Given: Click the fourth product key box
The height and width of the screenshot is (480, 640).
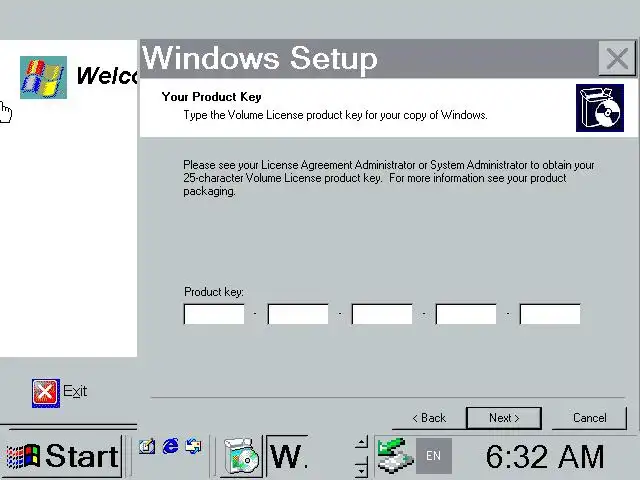Looking at the screenshot, I should point(466,314).
